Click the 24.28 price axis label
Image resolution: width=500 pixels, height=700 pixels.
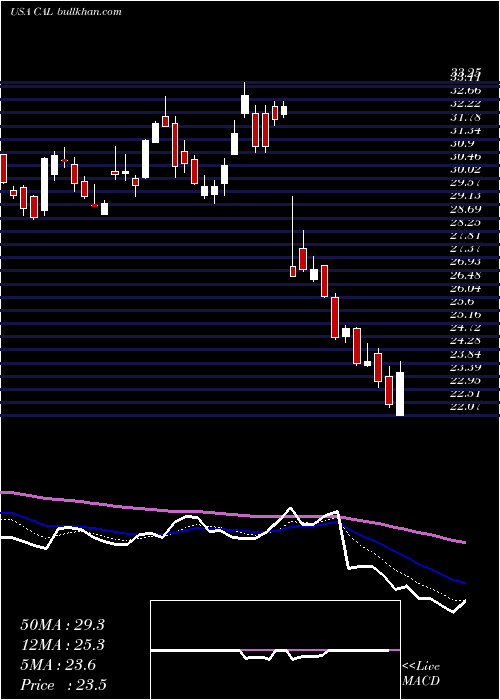click(466, 341)
